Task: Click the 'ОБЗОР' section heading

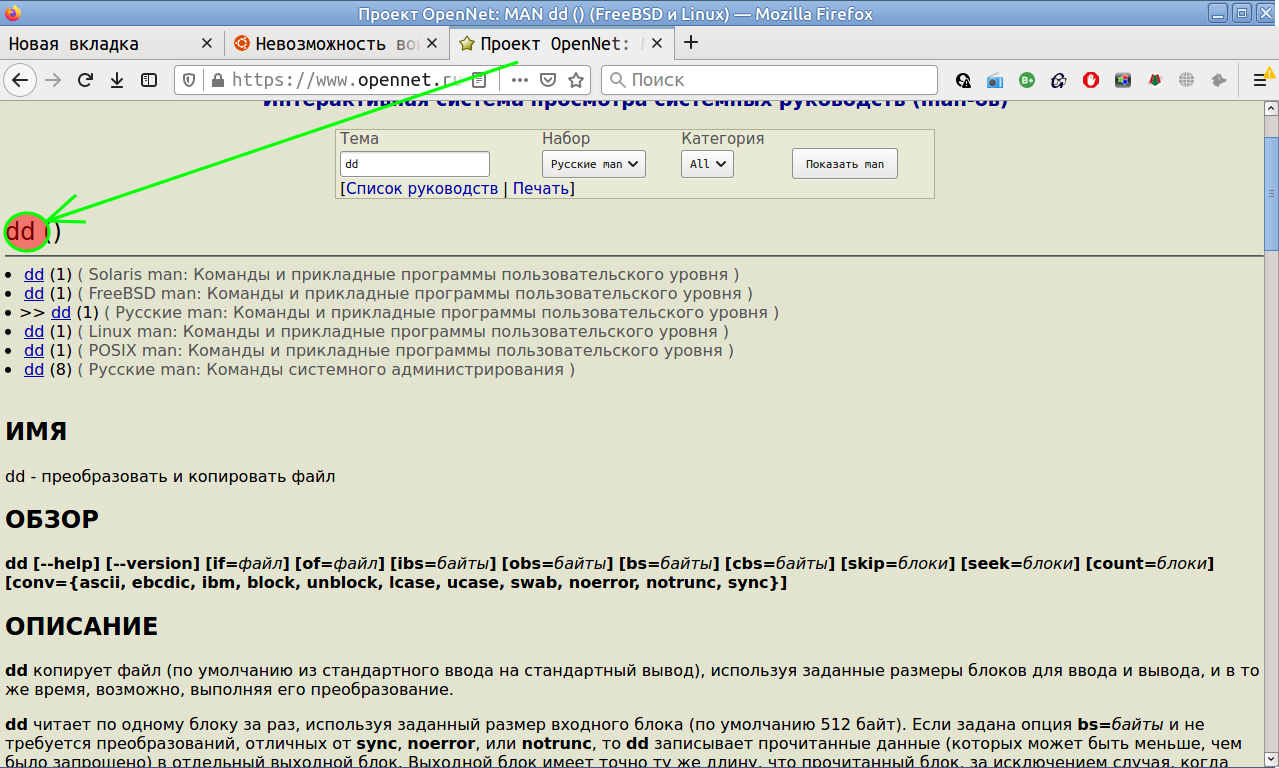Action: tap(52, 520)
